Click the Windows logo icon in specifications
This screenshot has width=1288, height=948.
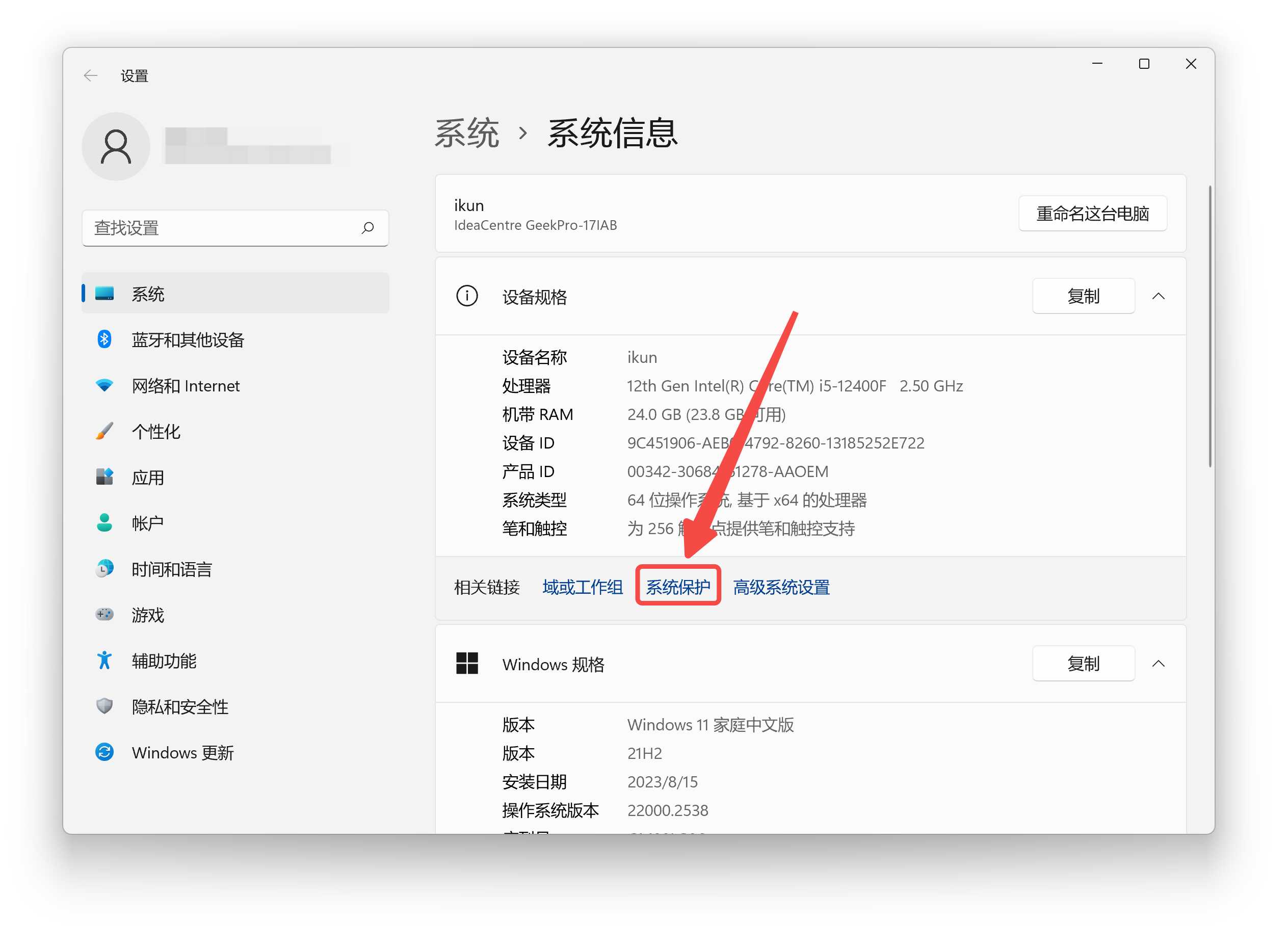click(467, 664)
